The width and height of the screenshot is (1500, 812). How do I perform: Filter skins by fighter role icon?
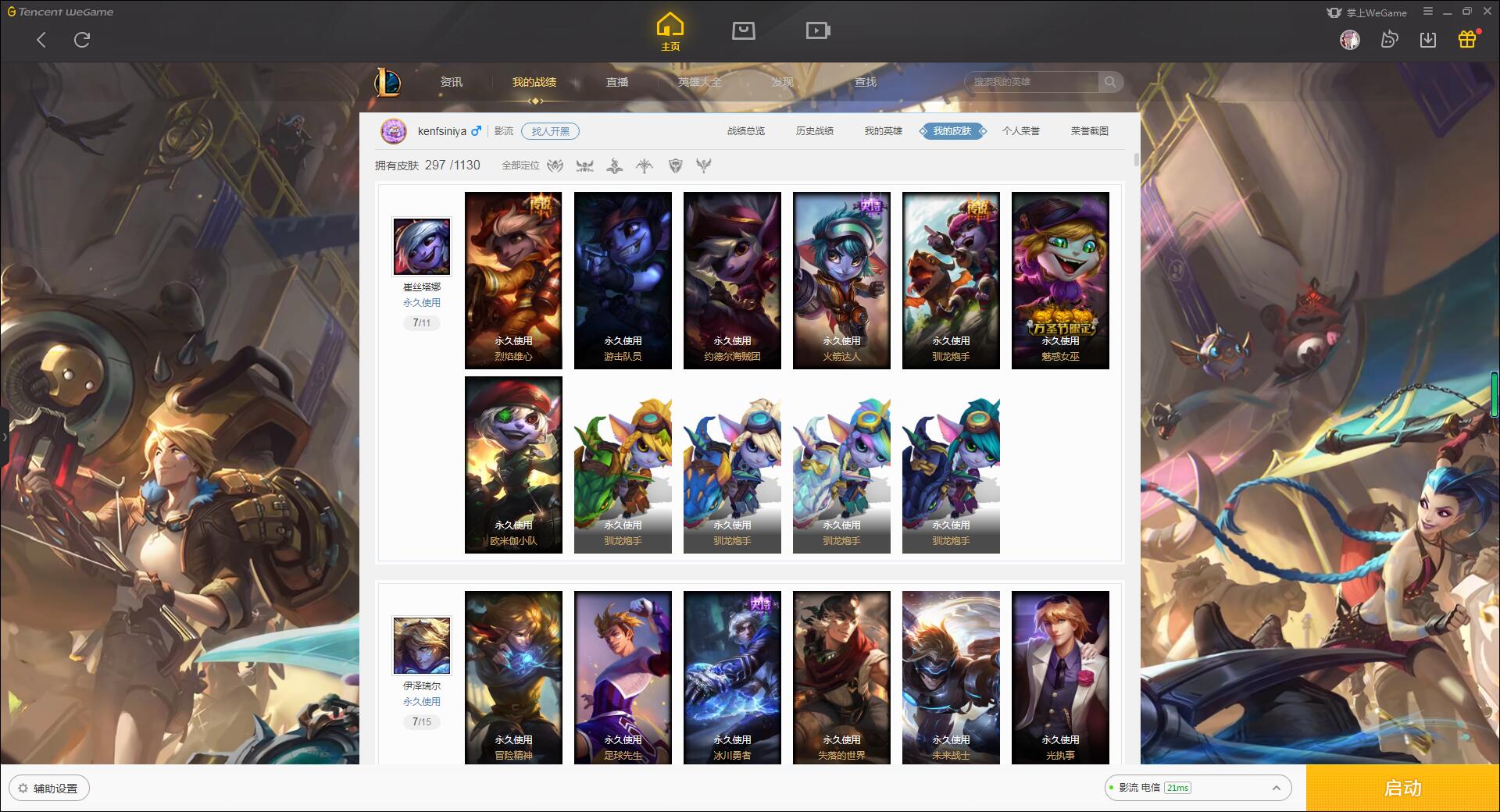click(584, 166)
